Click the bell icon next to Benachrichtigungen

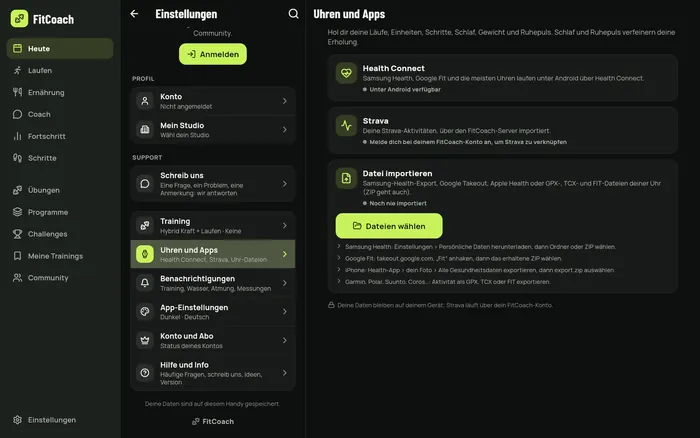tap(145, 283)
